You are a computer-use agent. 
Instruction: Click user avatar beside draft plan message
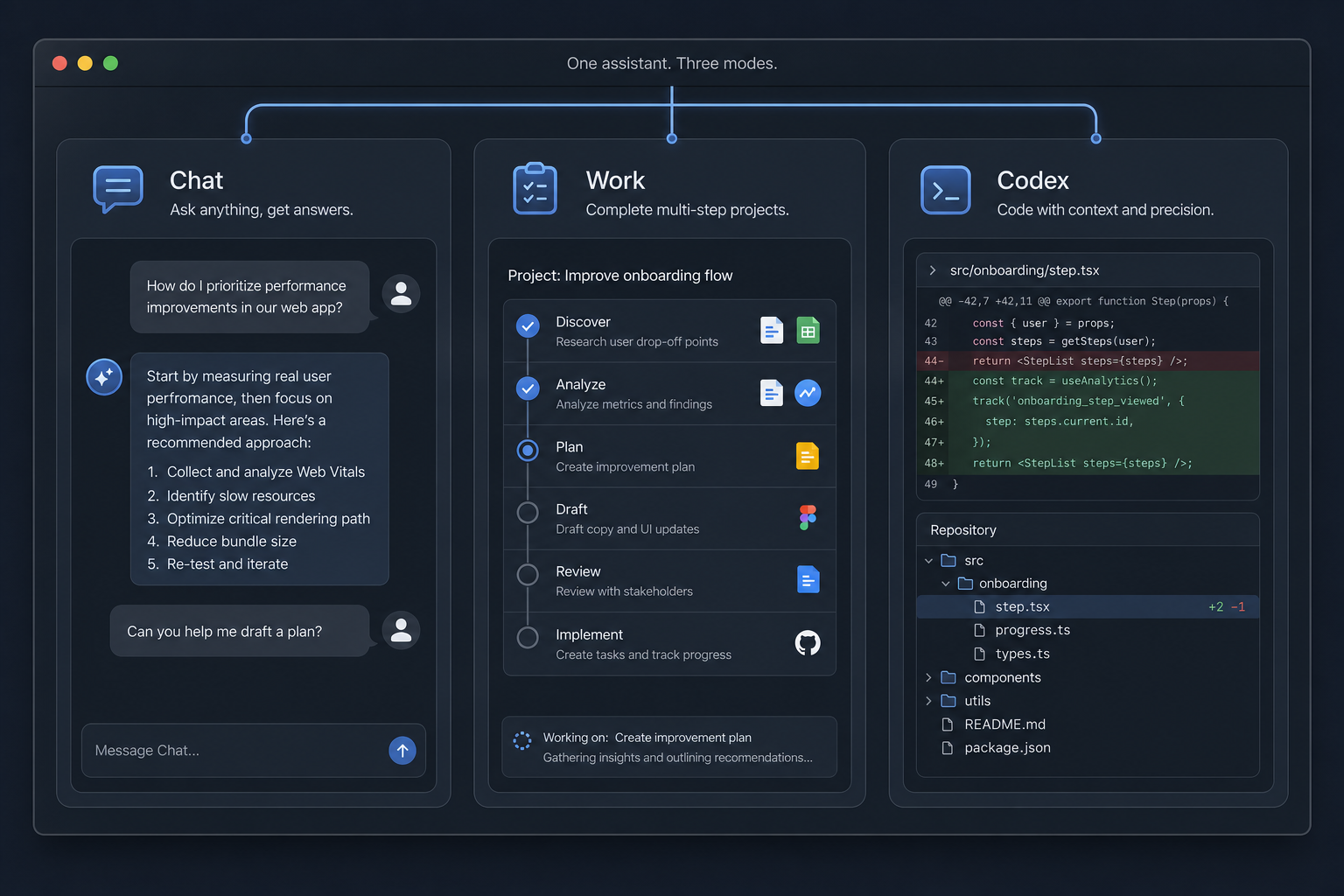click(402, 630)
